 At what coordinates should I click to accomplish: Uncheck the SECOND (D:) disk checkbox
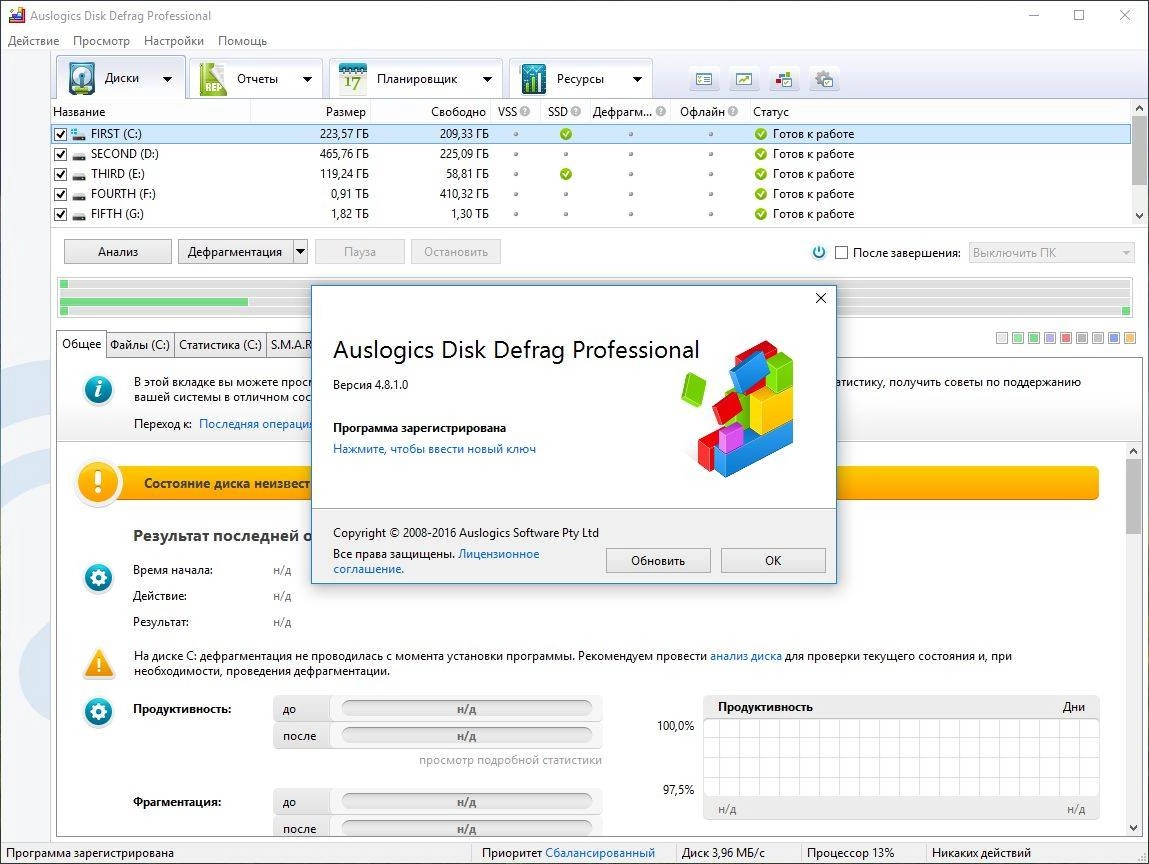tap(60, 155)
